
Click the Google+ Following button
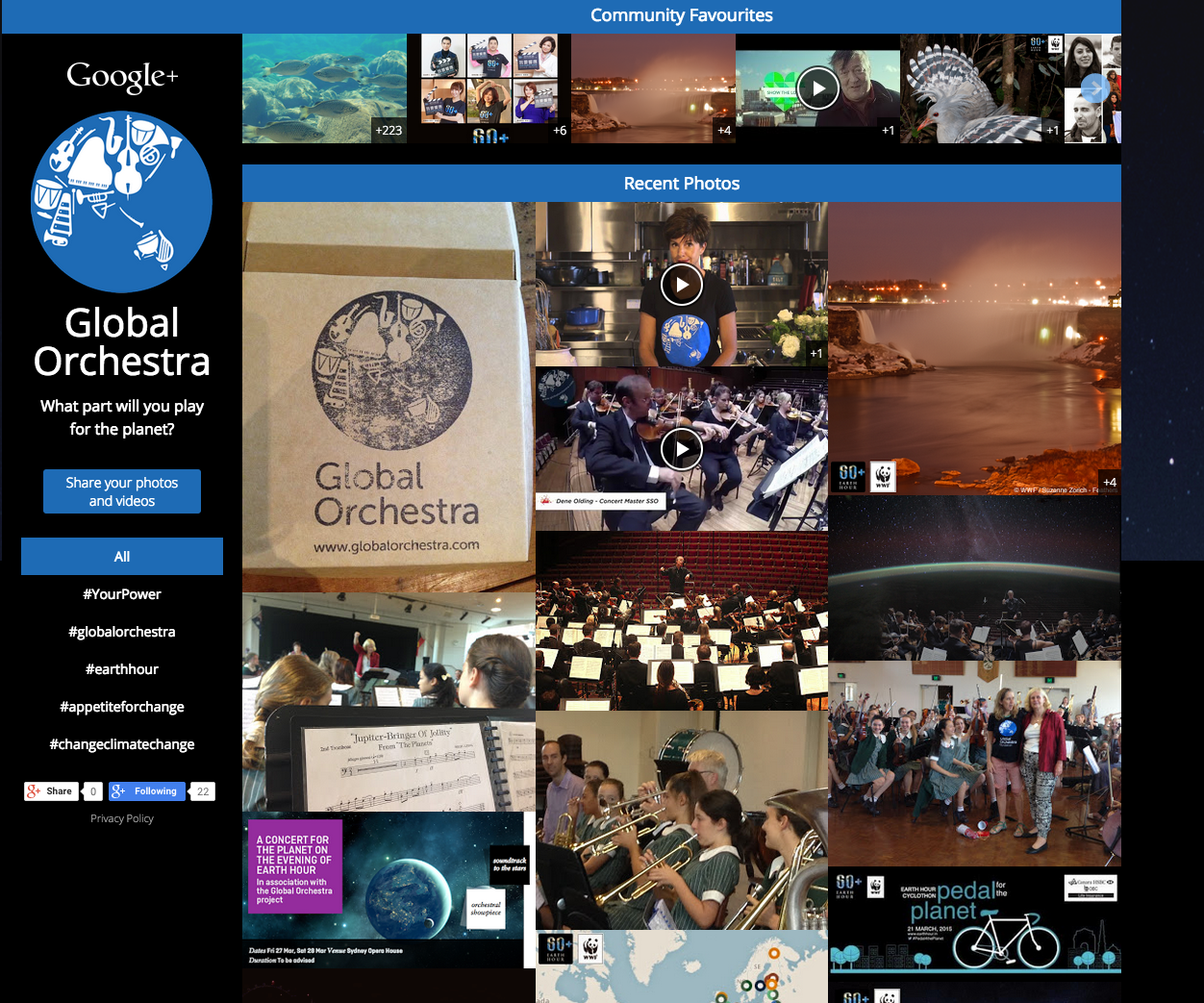(x=147, y=791)
